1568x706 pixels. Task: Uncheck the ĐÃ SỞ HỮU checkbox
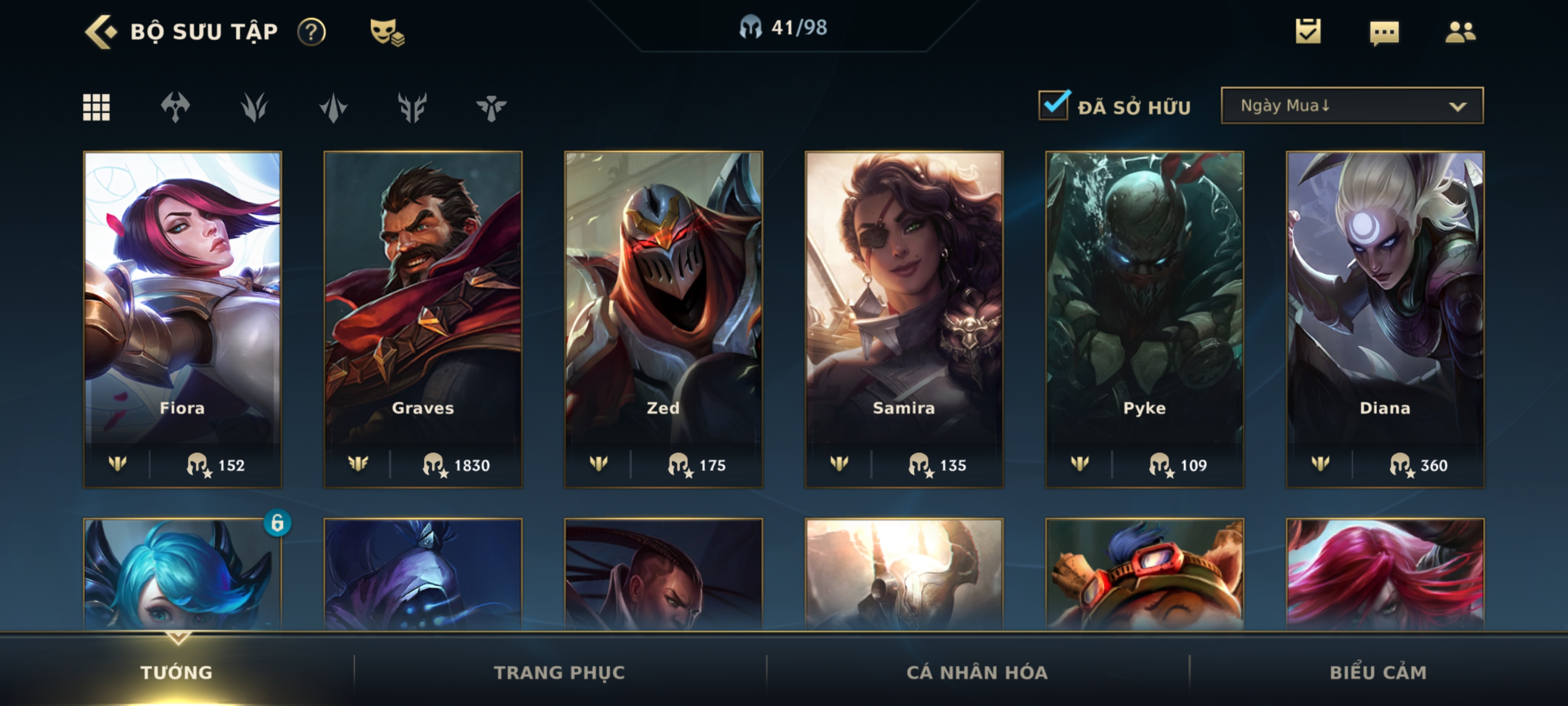[x=1054, y=105]
